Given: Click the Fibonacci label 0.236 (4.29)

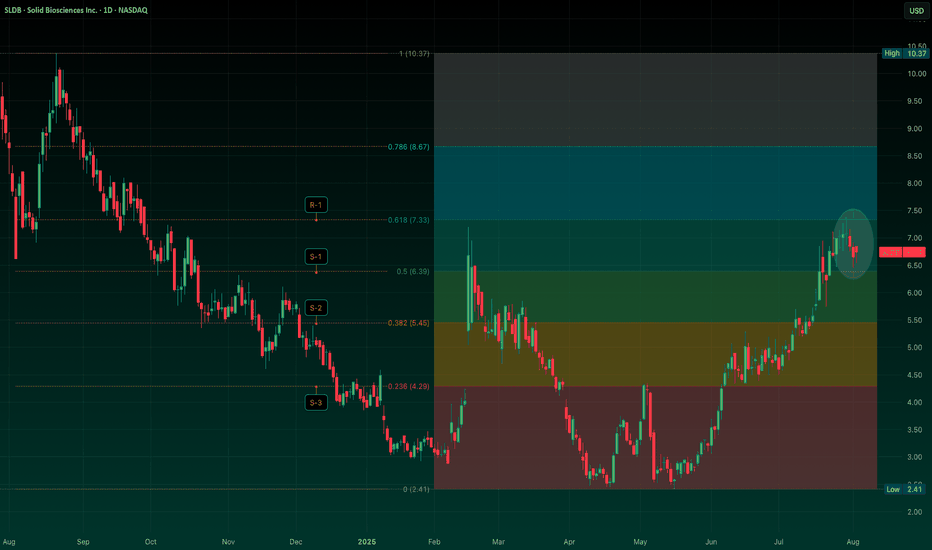Looking at the screenshot, I should click(408, 386).
